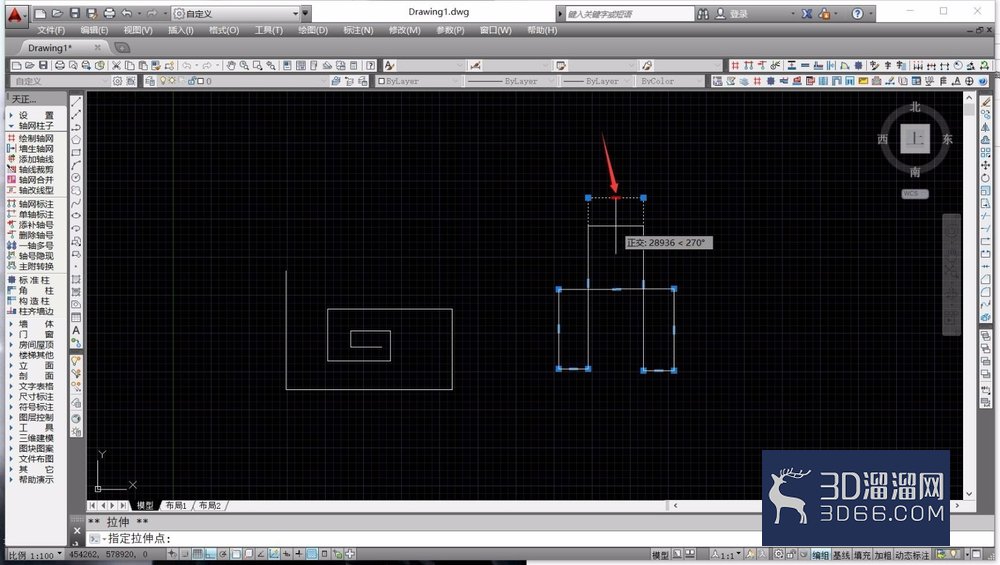This screenshot has height=565, width=1000.
Task: Click the 柱齐墙边 align column command
Action: coord(30,311)
